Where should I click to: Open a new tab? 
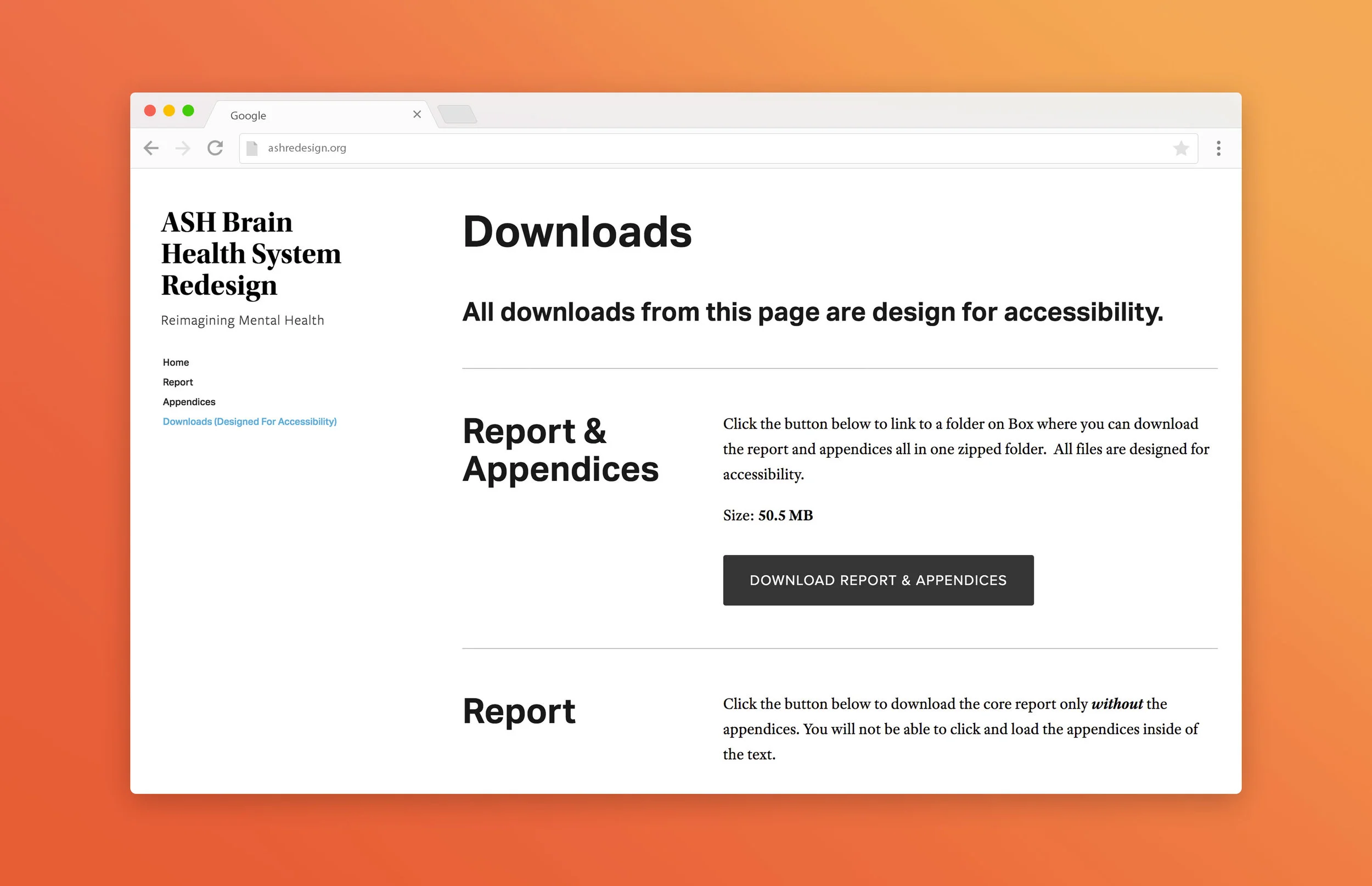457,114
